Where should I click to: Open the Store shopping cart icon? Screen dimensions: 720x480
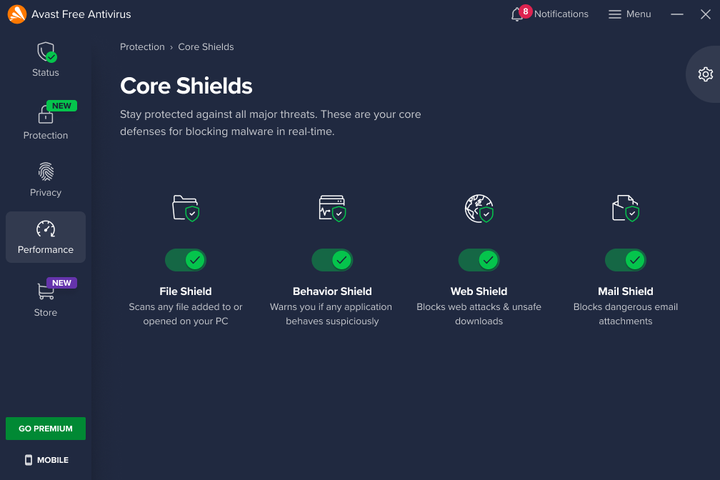[45, 291]
